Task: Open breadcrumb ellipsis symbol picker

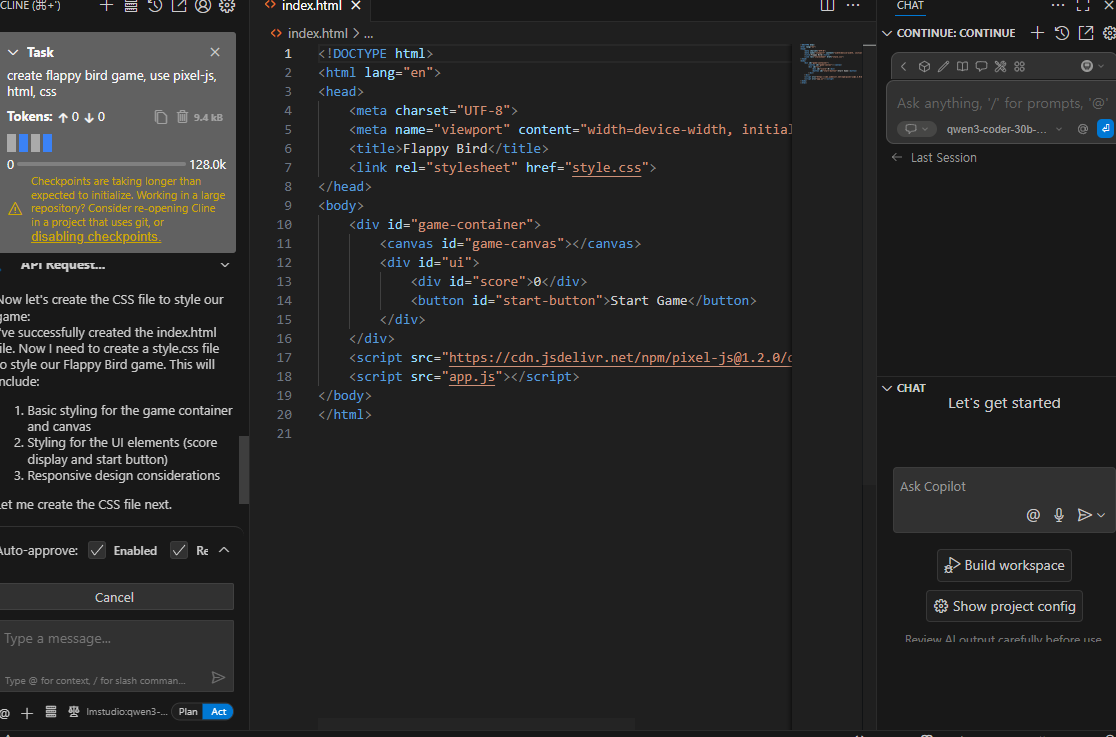Action: point(368,33)
